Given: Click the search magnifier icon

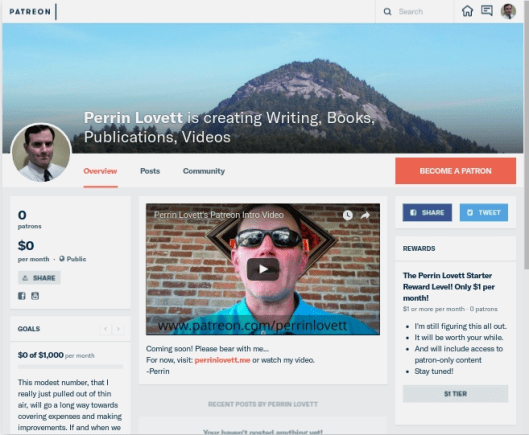Looking at the screenshot, I should point(387,12).
